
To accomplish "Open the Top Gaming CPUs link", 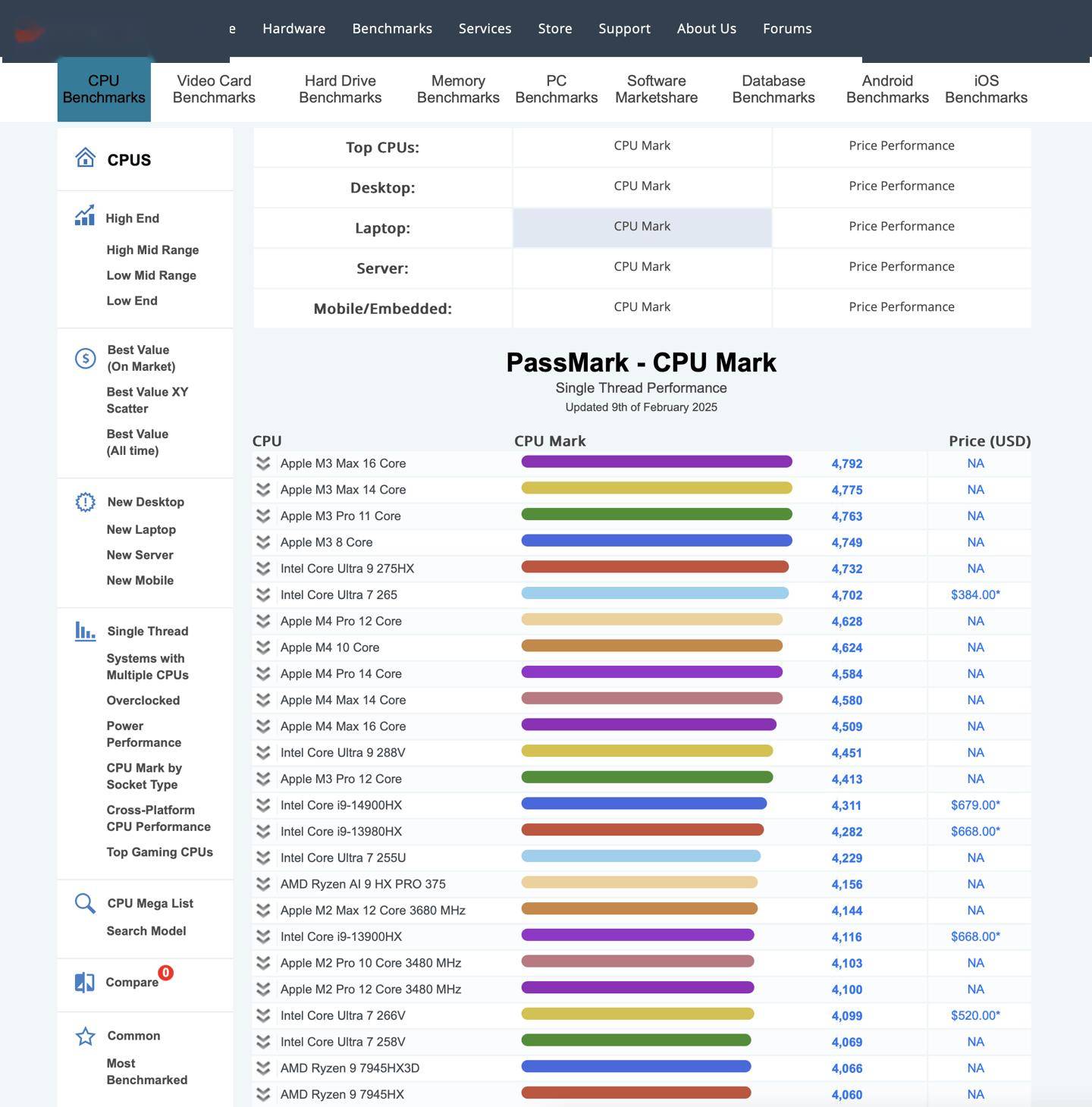I will [x=160, y=852].
